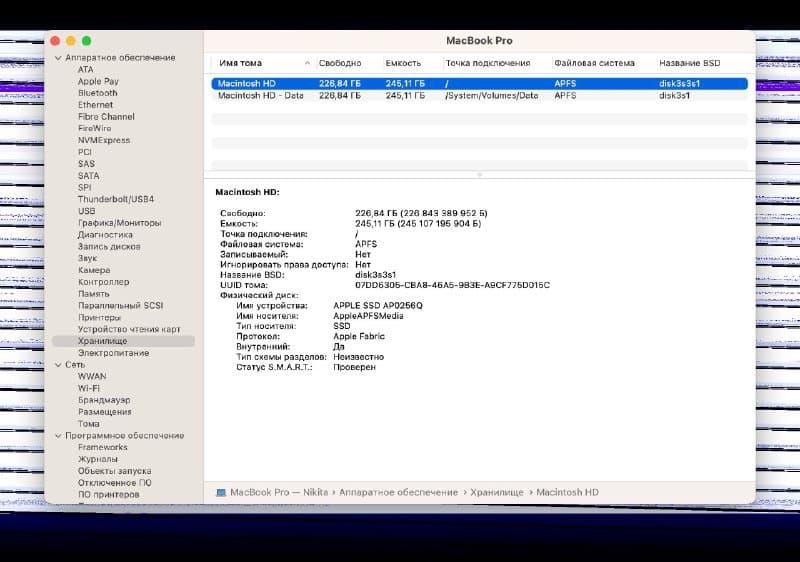Screen dimensions: 800x562
Task: Open Объекты запуска section
Action: click(x=115, y=471)
